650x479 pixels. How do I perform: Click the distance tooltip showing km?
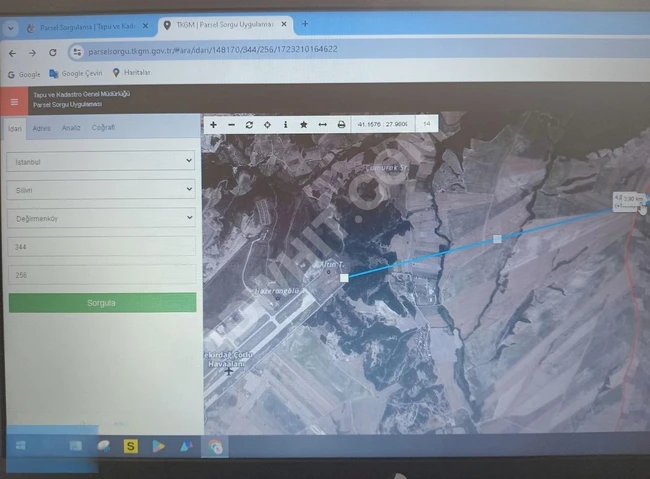point(629,202)
